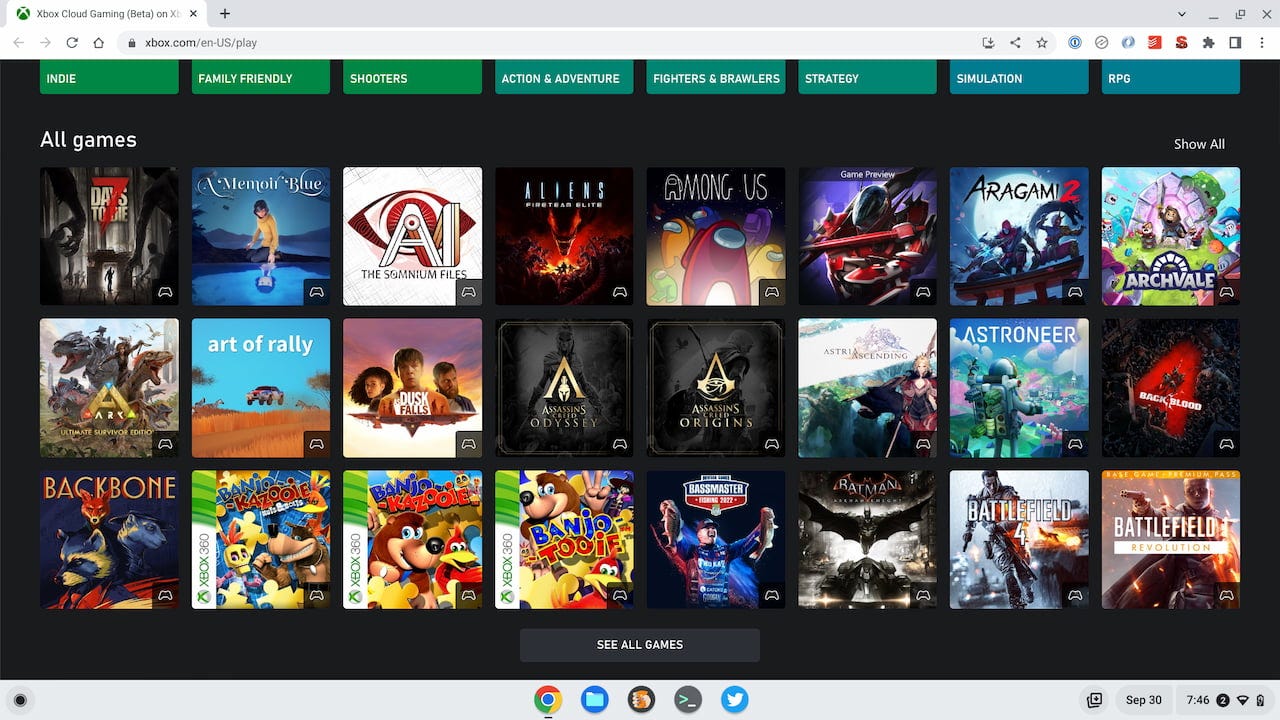Open the Banjo-Tooie game tile
Screen dimensions: 1280x720
click(x=564, y=540)
